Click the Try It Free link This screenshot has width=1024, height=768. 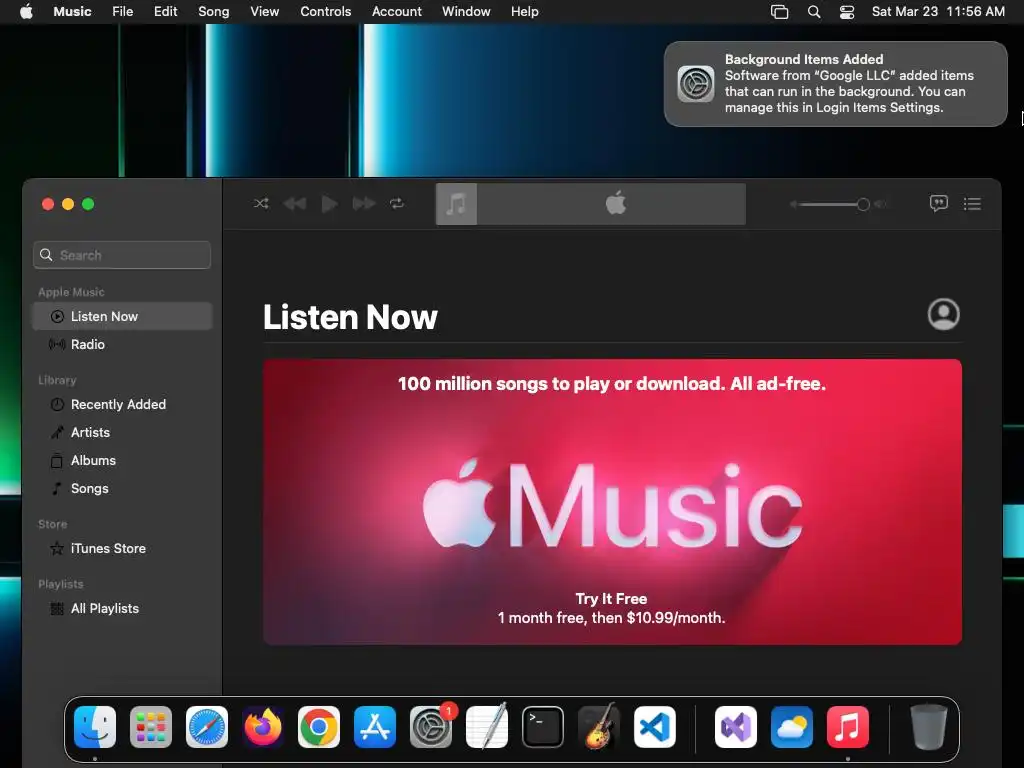click(611, 598)
